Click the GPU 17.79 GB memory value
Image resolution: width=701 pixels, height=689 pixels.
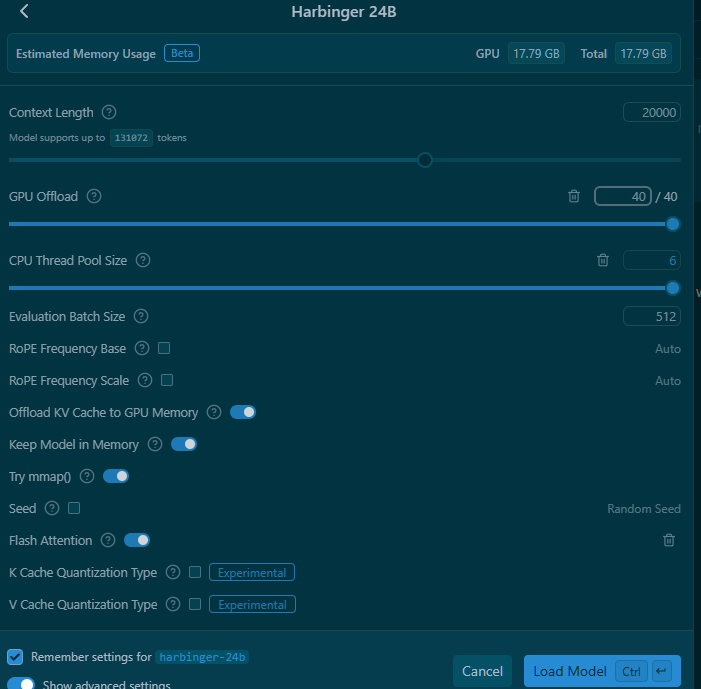tap(536, 54)
